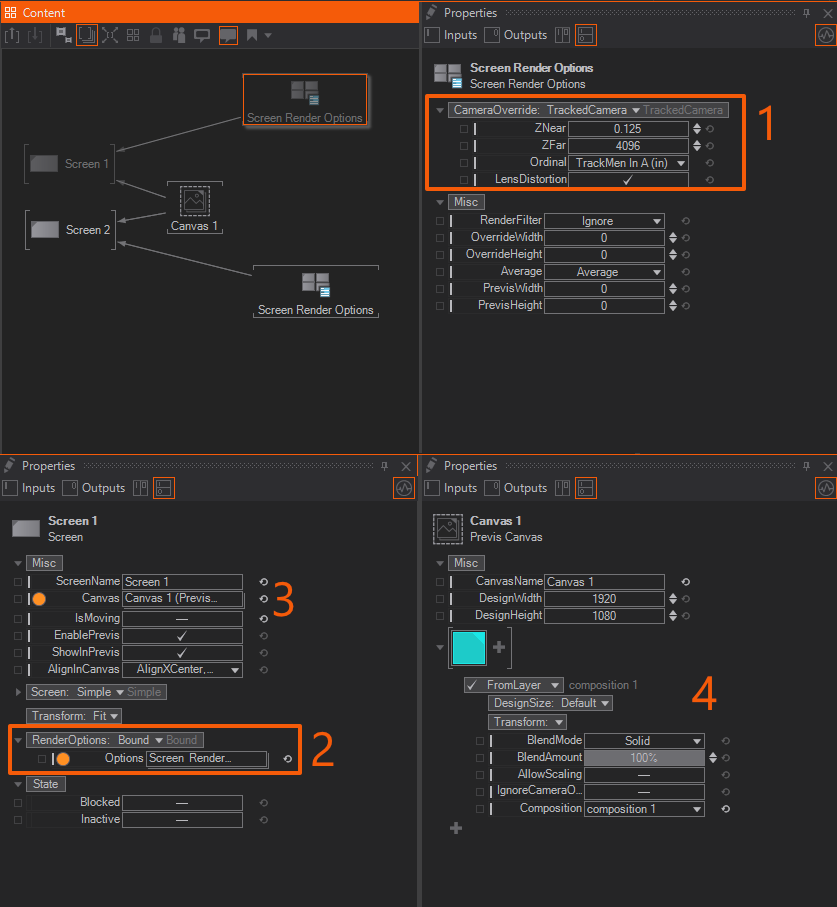Open the Ordinal TrackMen In A dropdown
This screenshot has height=907, width=837.
[x=629, y=163]
